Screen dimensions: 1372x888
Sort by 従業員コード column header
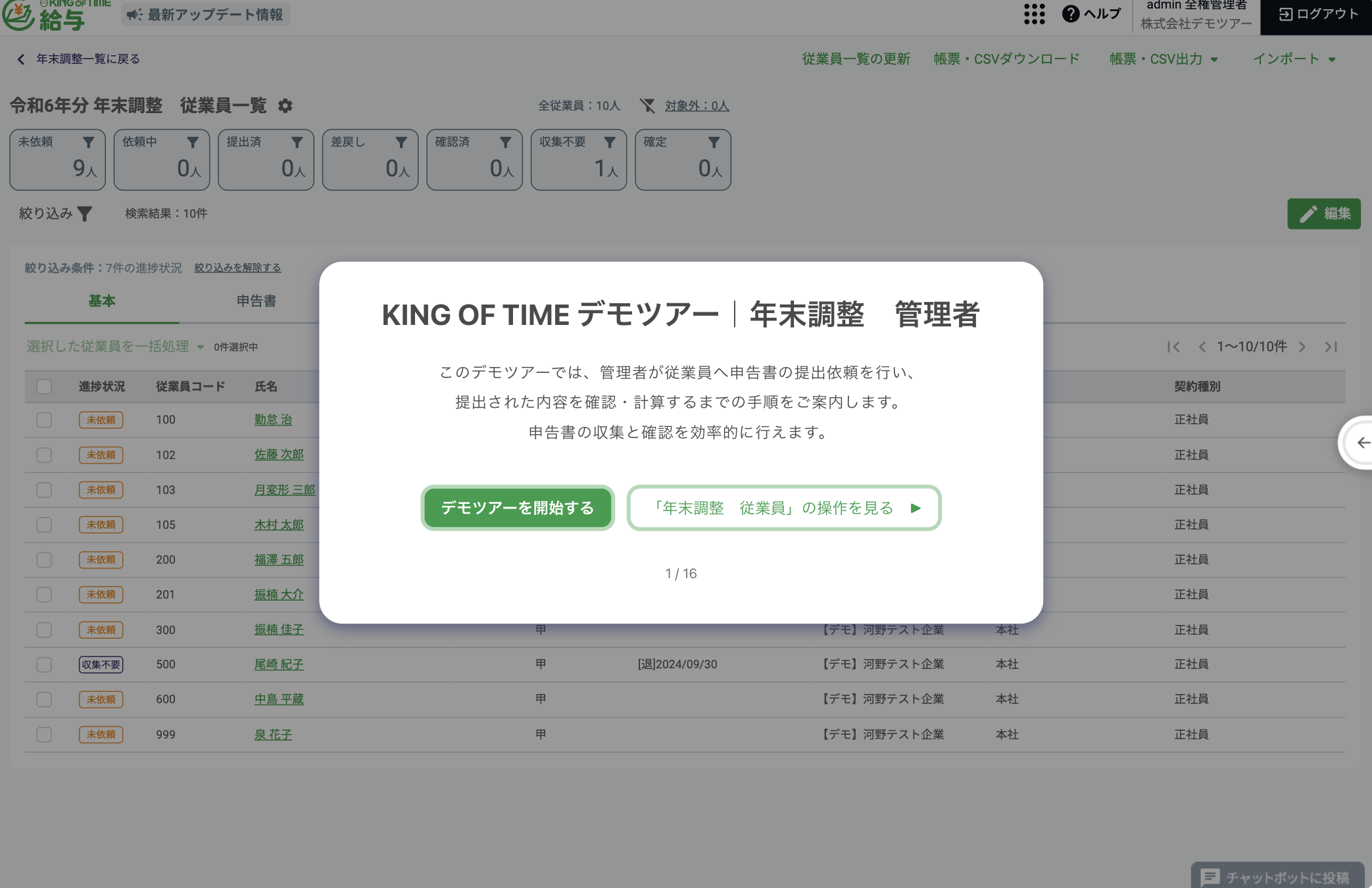click(190, 387)
